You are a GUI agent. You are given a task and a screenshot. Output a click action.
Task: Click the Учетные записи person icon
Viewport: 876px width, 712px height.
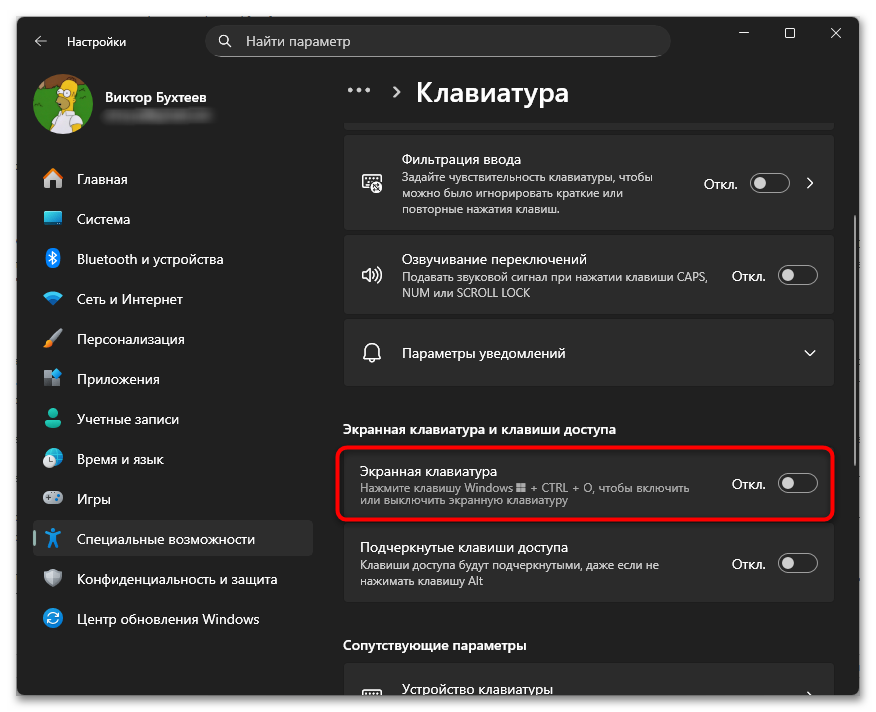coord(53,419)
